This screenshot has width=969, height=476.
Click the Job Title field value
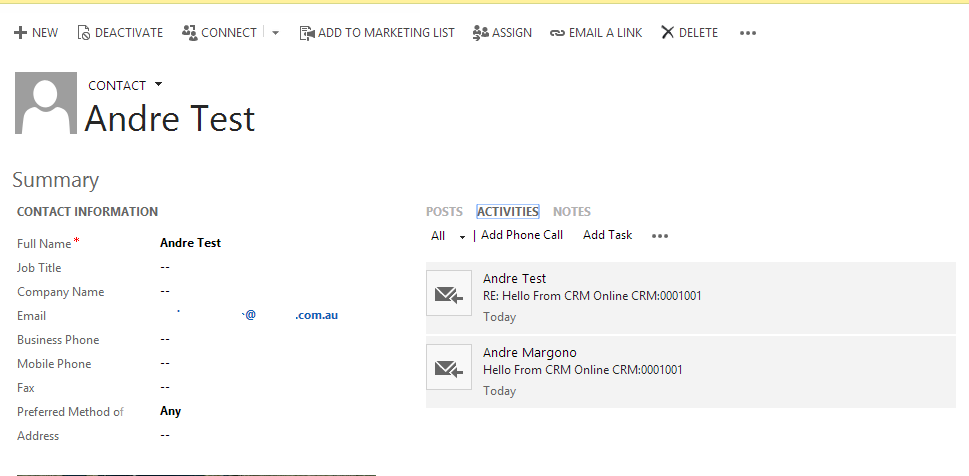tap(165, 268)
